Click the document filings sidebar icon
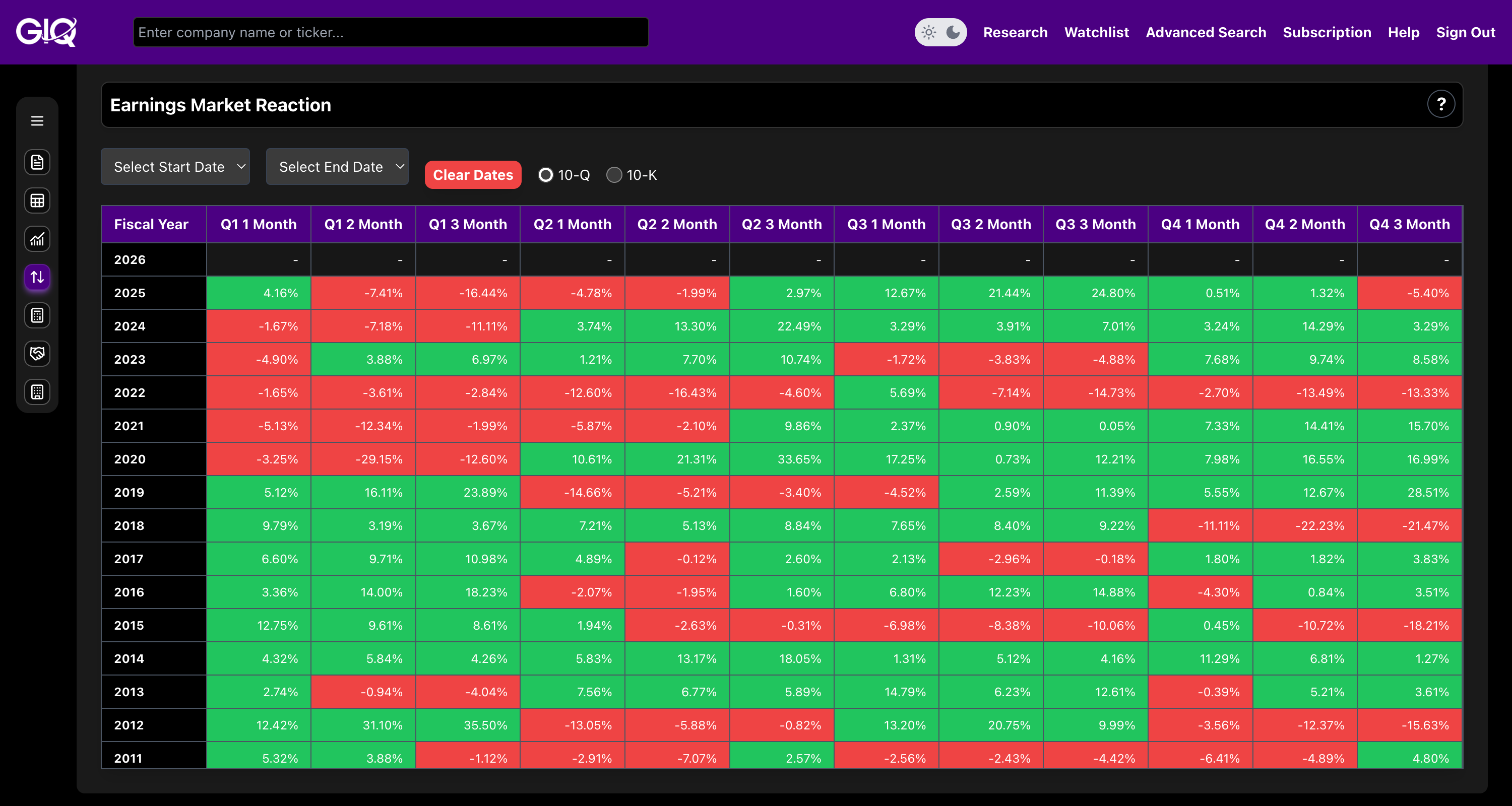The width and height of the screenshot is (1512, 806). pyautogui.click(x=37, y=163)
